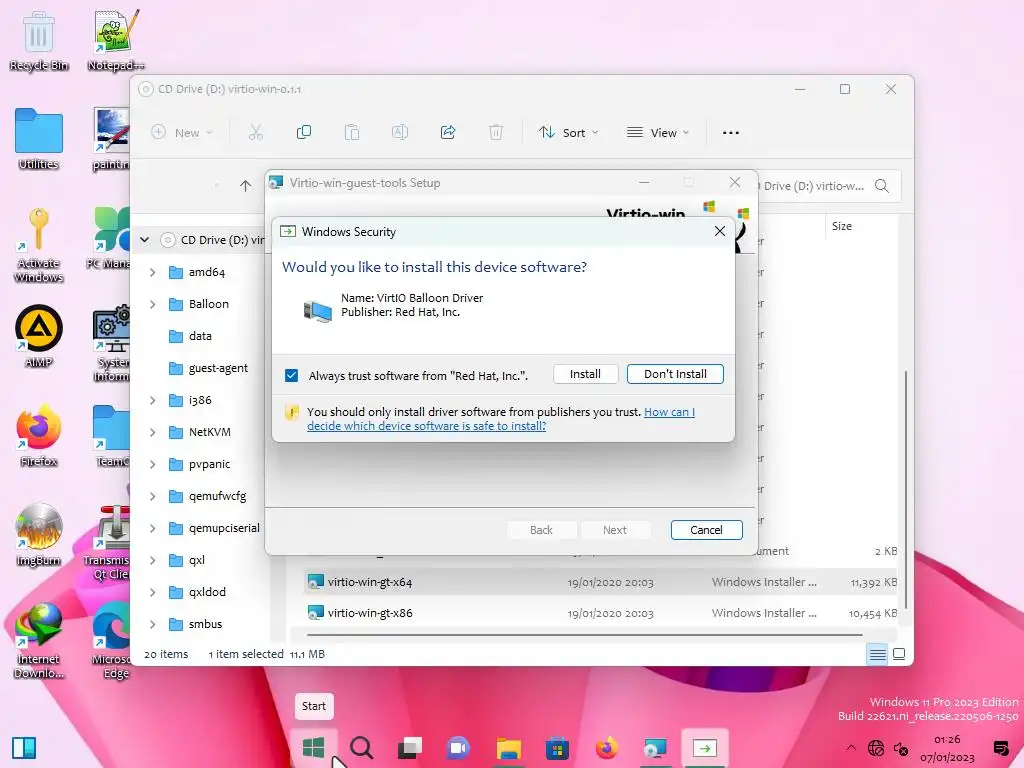Click the Cut scissors icon in Explorer toolbar

click(255, 133)
